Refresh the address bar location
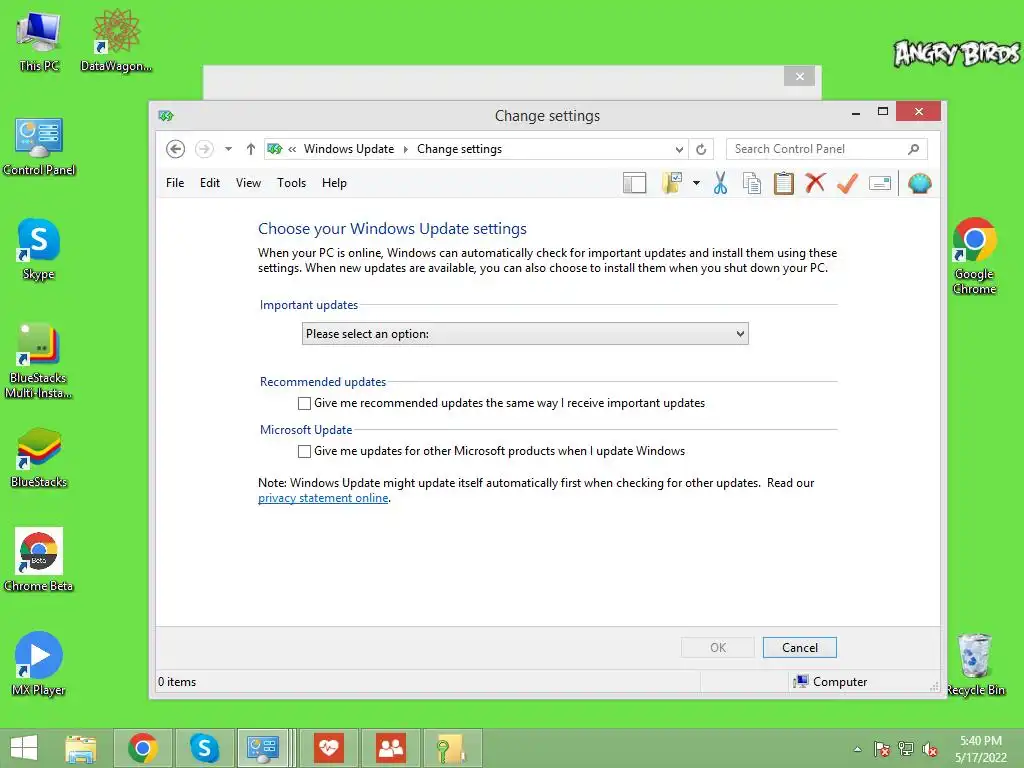Viewport: 1024px width, 768px height. pyautogui.click(x=701, y=150)
